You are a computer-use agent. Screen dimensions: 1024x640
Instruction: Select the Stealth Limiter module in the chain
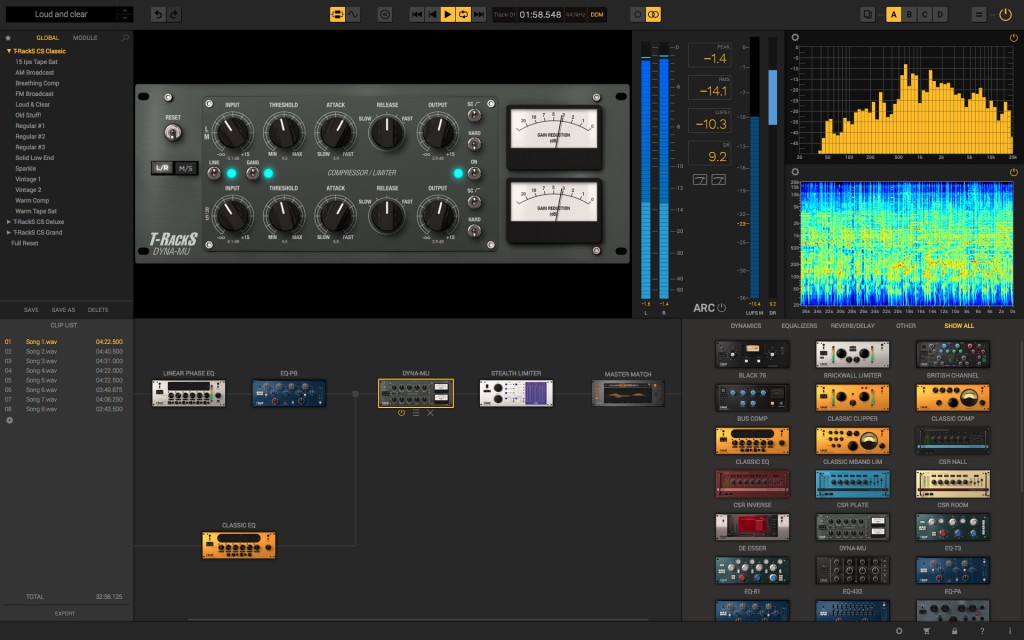(x=516, y=393)
